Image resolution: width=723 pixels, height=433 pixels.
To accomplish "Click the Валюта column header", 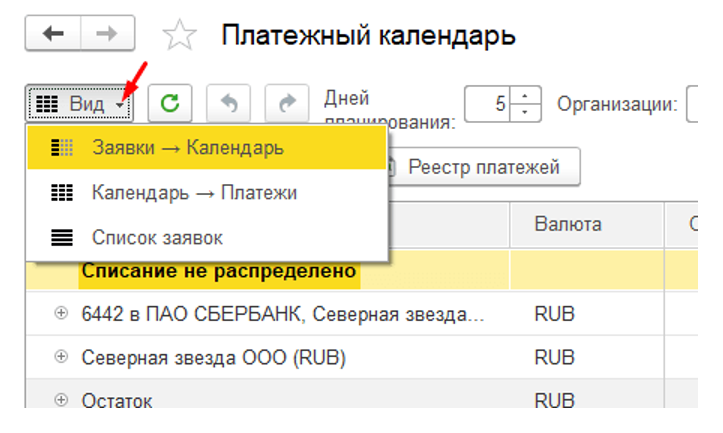I will pos(586,224).
